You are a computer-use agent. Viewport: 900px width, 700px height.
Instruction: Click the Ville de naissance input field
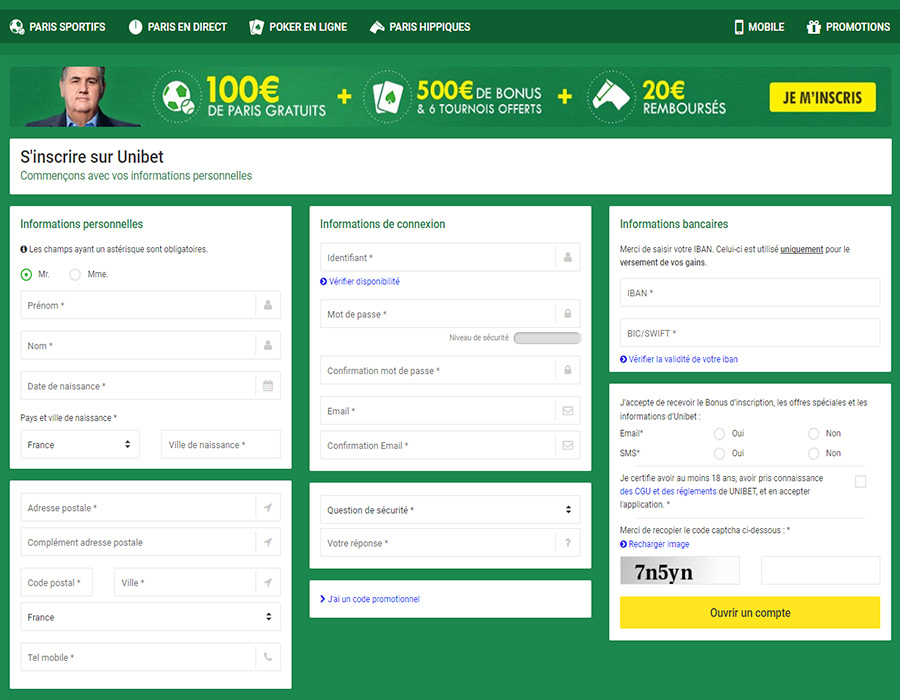pyautogui.click(x=221, y=444)
